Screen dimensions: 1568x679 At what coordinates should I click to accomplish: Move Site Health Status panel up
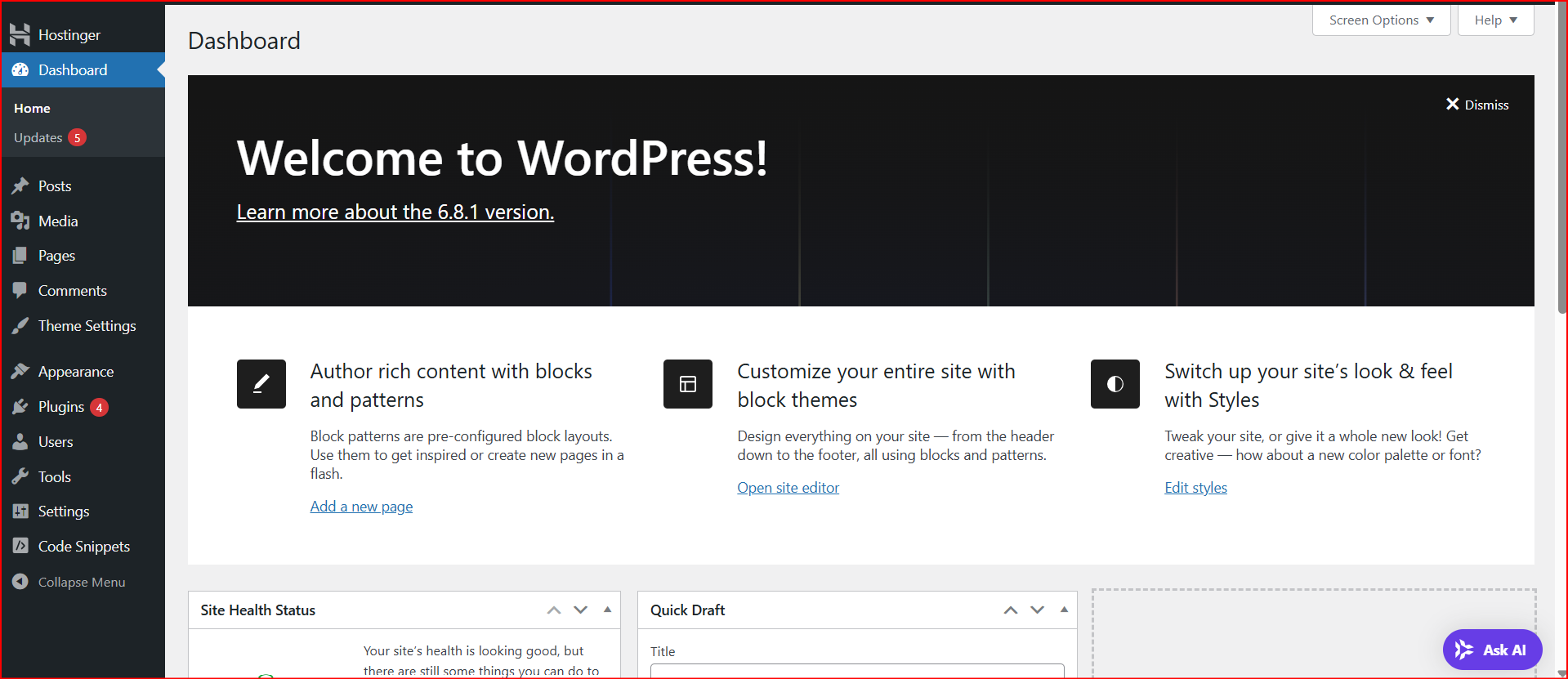click(554, 610)
